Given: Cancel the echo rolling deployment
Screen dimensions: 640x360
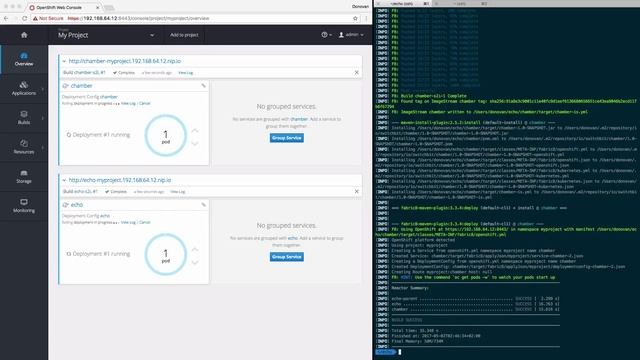Looking at the screenshot, I should (144, 222).
